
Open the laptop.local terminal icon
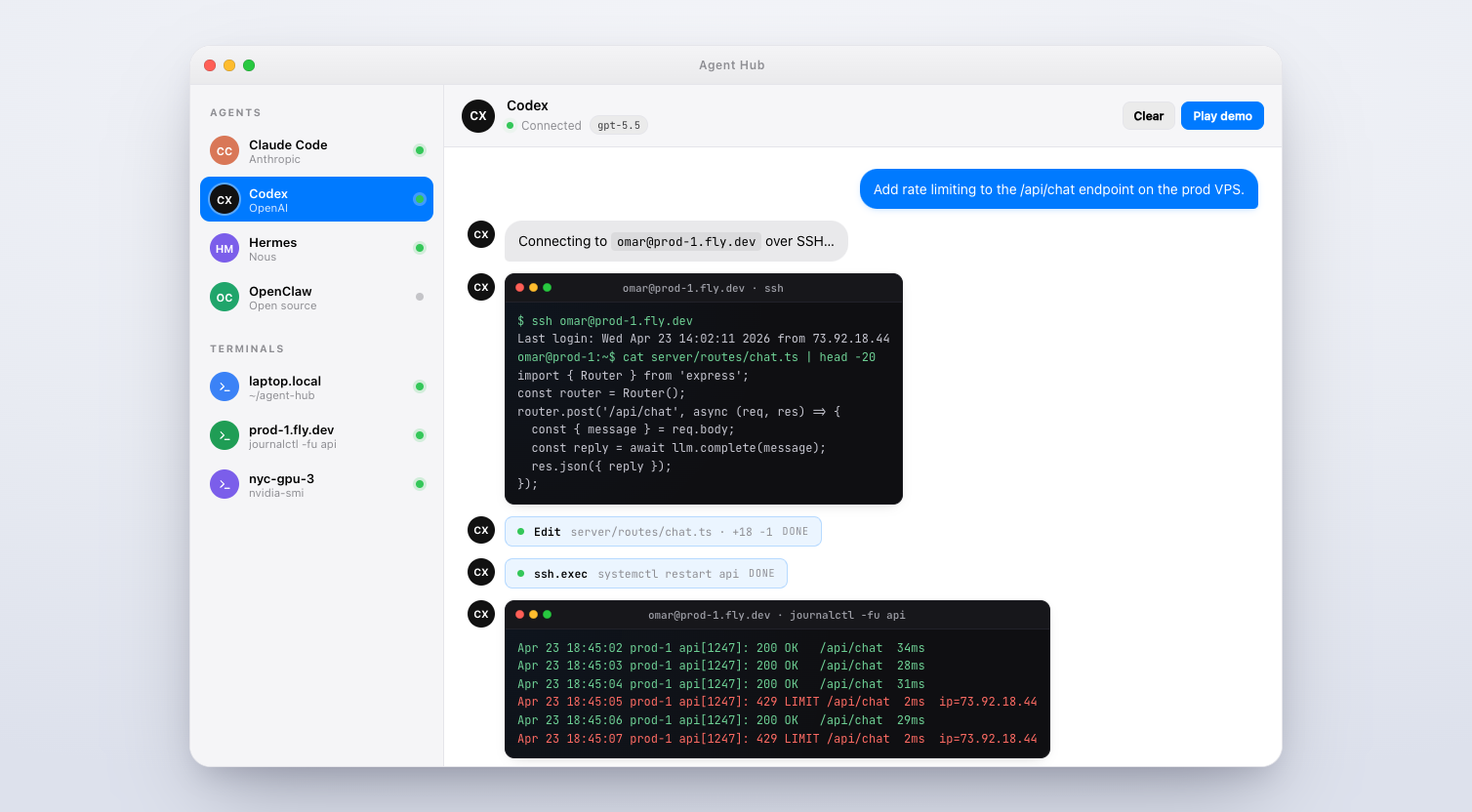(x=224, y=386)
